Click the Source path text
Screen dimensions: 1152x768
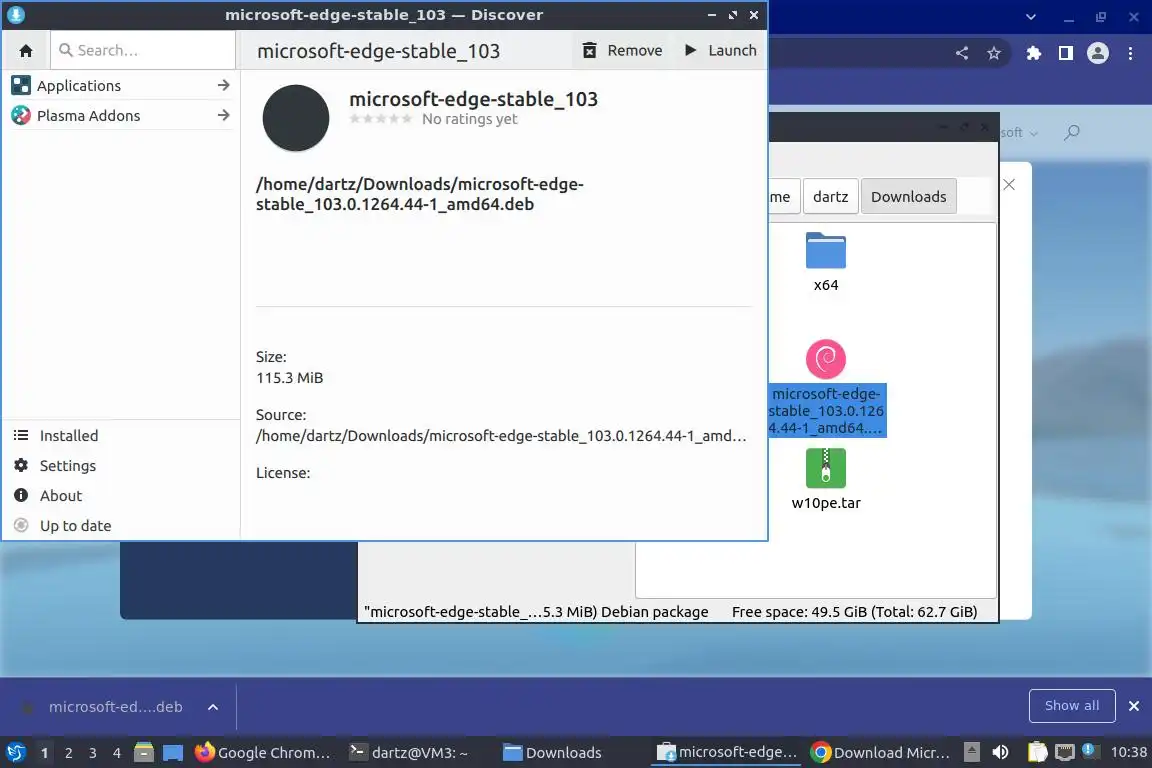500,436
